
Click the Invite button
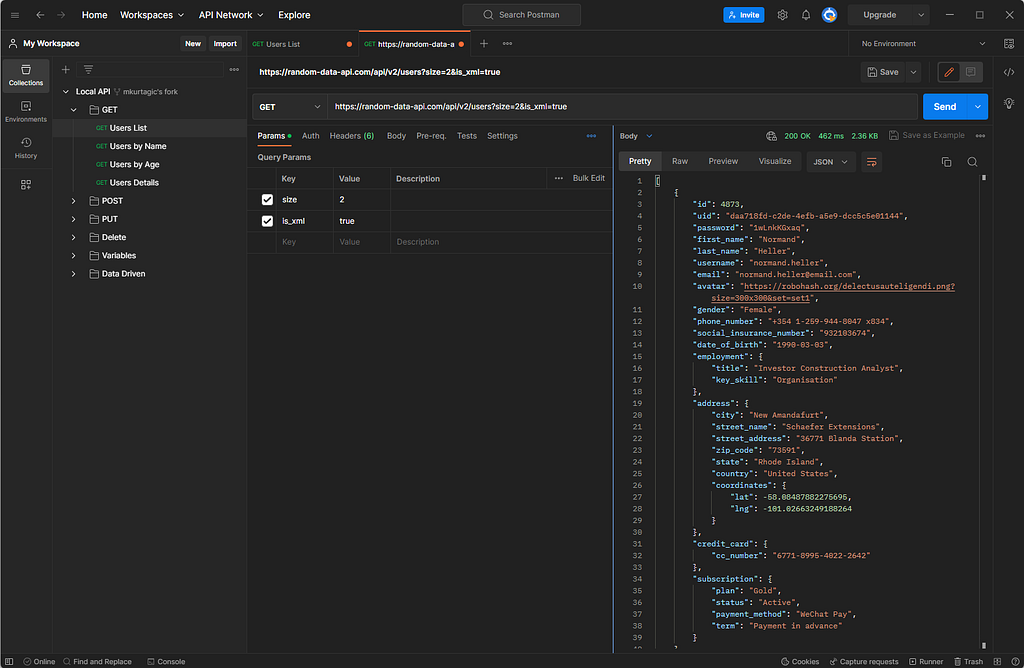coord(744,15)
